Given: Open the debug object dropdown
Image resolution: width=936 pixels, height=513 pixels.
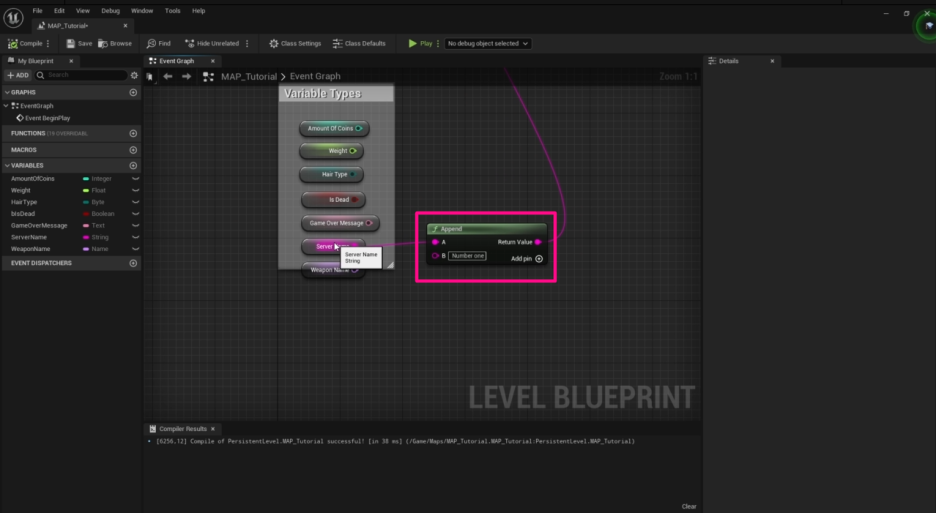Looking at the screenshot, I should point(488,44).
